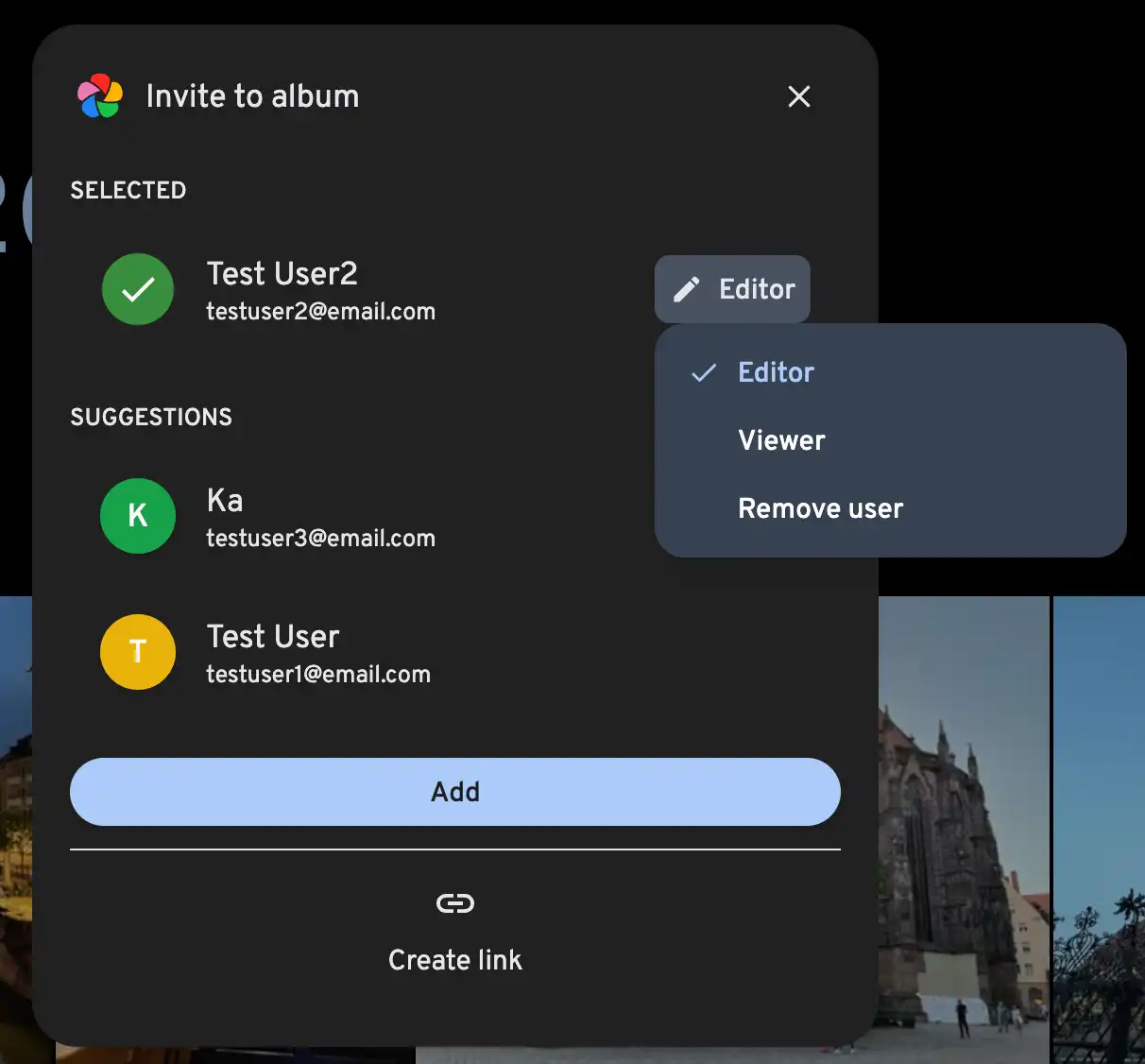The image size is (1145, 1064).
Task: Choose Editor from the role menu
Action: (776, 372)
